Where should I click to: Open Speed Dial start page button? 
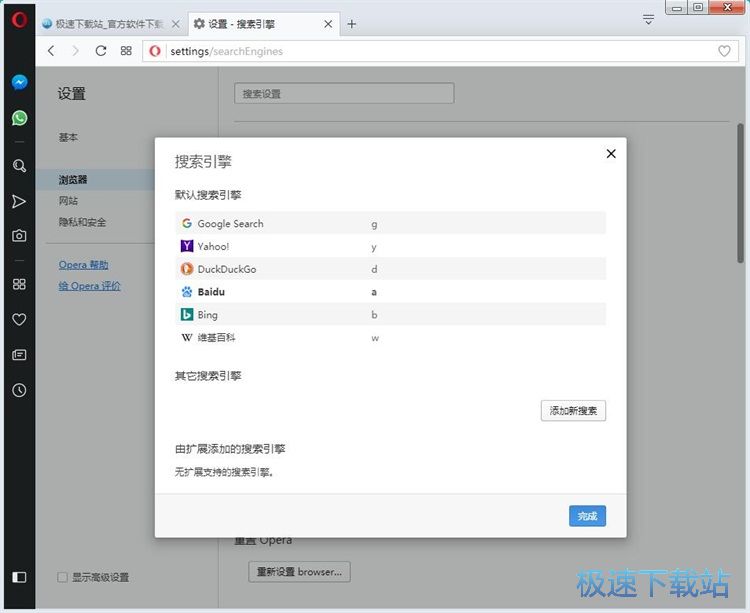[x=126, y=51]
